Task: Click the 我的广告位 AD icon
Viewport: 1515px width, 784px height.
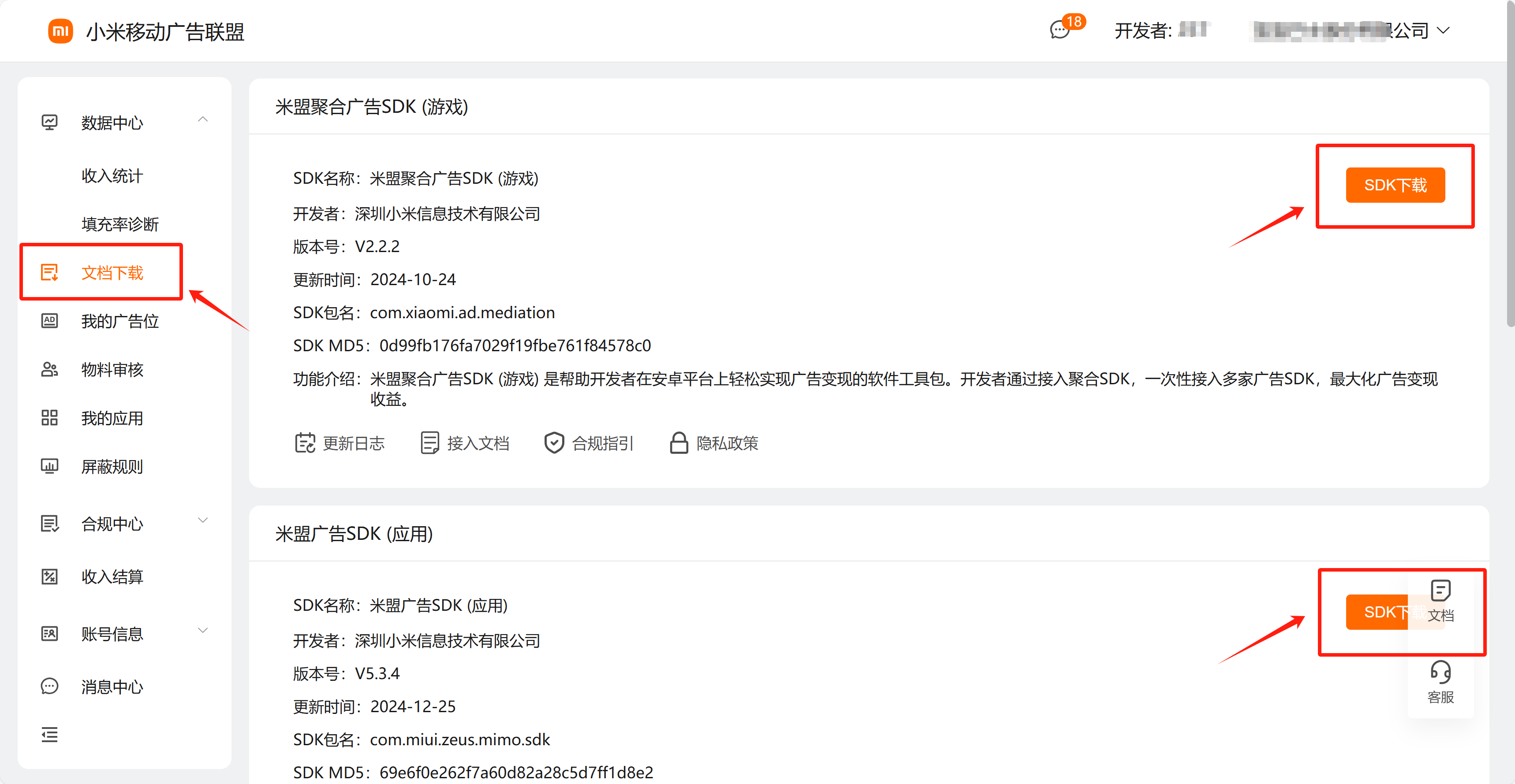Action: coord(49,321)
